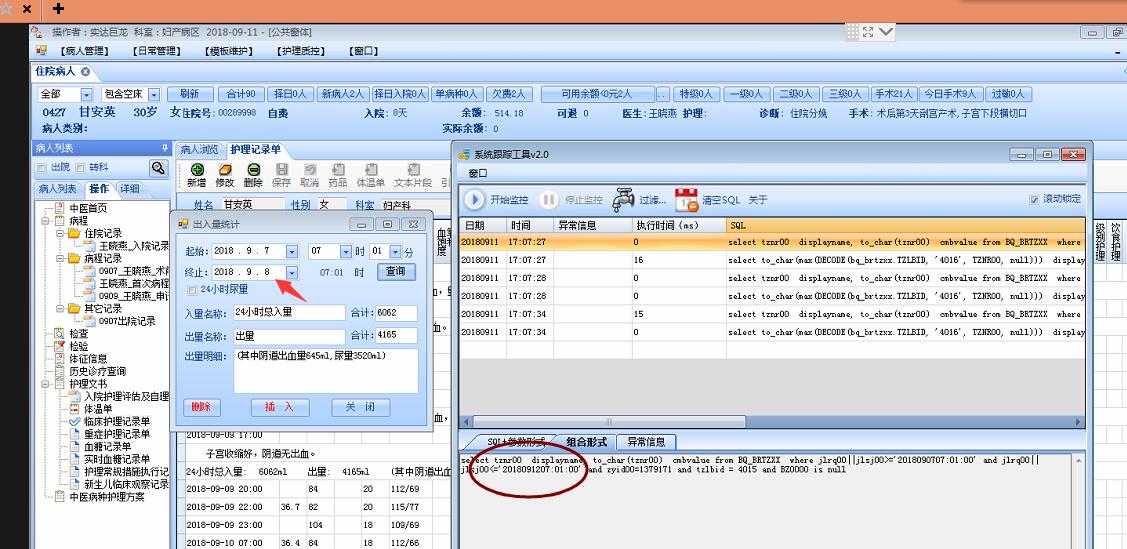Open 检验 item in the tree
Image resolution: width=1127 pixels, height=549 pixels.
tap(79, 346)
